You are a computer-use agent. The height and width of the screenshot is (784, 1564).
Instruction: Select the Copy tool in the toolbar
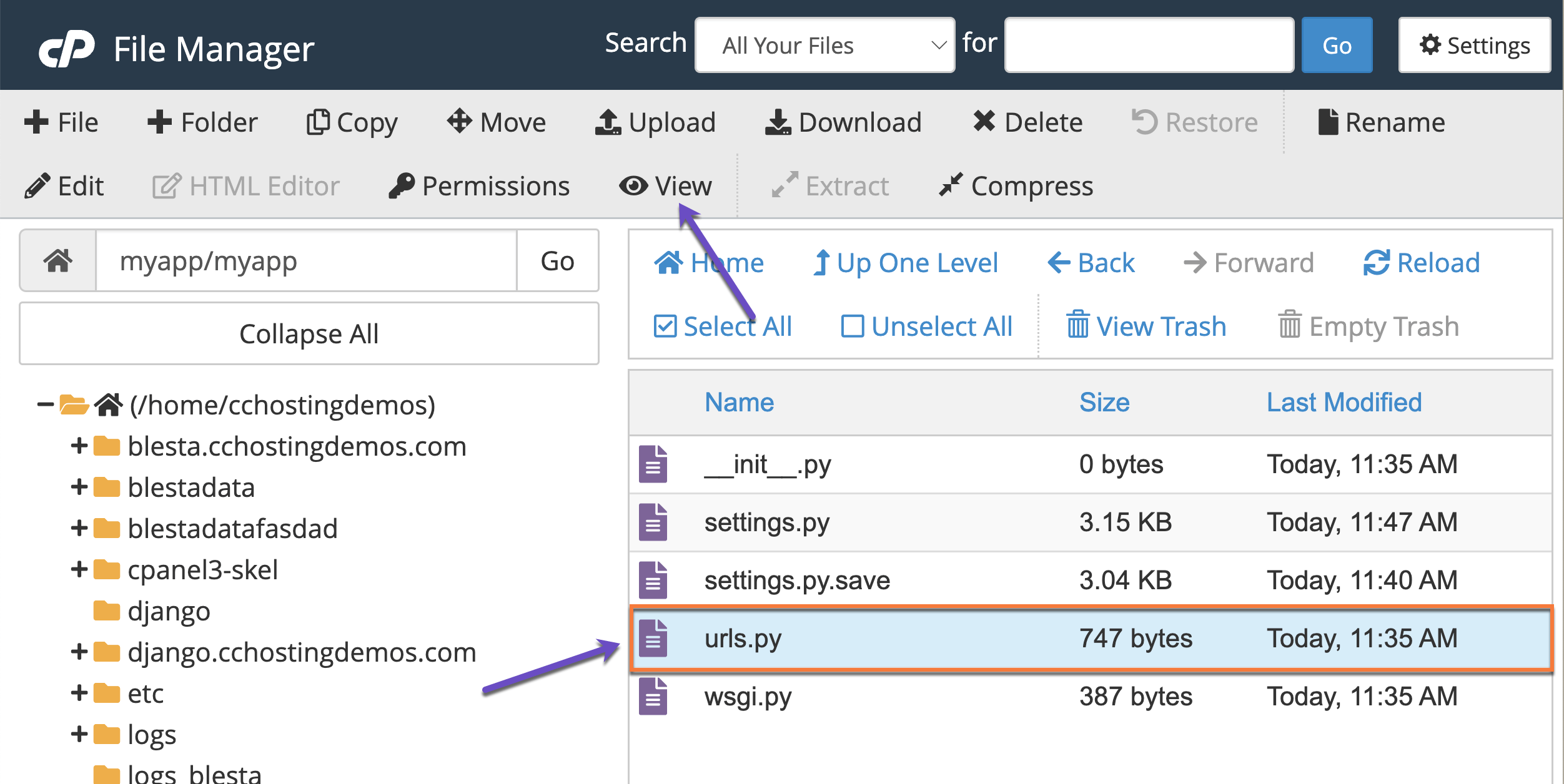tap(352, 122)
